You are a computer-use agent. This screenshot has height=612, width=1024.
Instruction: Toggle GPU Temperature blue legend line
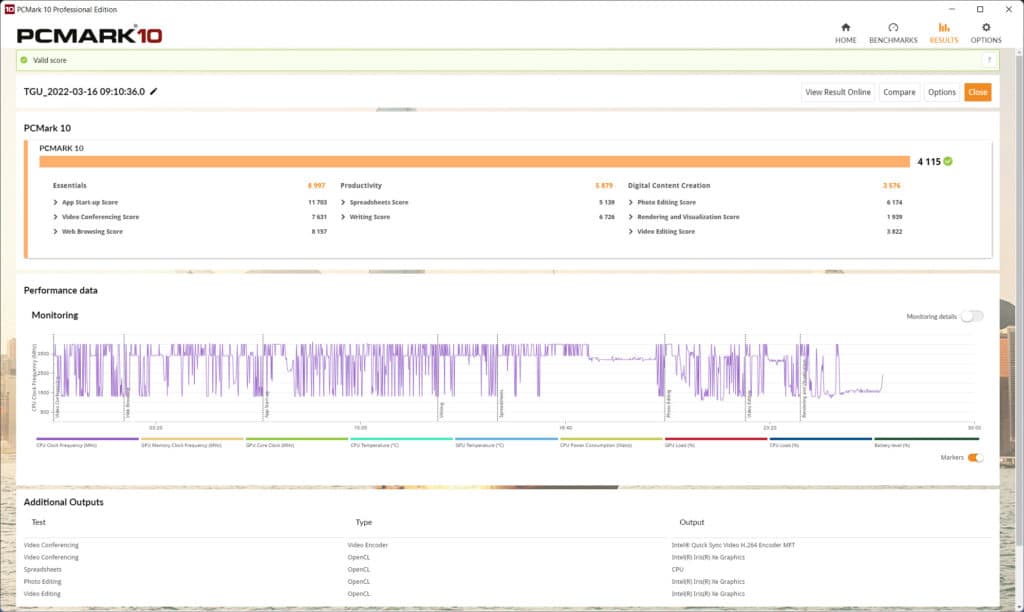[506, 439]
